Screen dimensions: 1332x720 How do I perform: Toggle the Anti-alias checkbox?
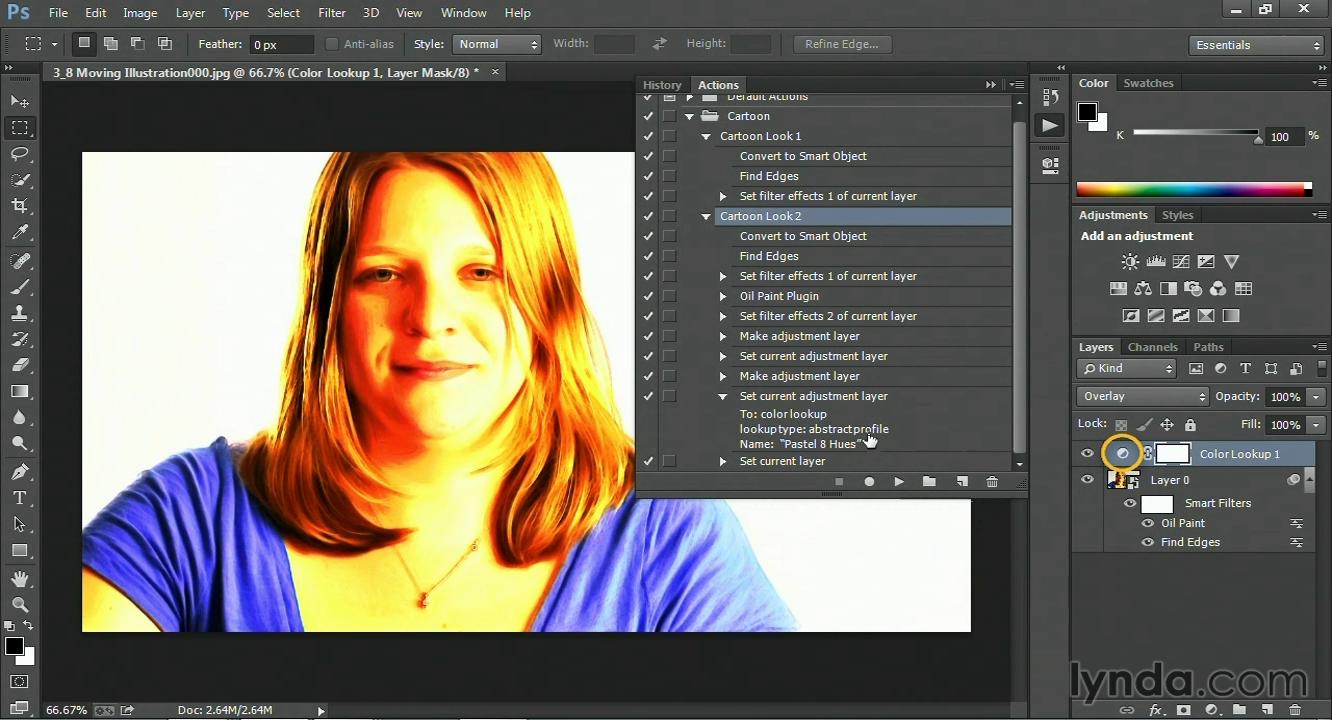coord(332,44)
